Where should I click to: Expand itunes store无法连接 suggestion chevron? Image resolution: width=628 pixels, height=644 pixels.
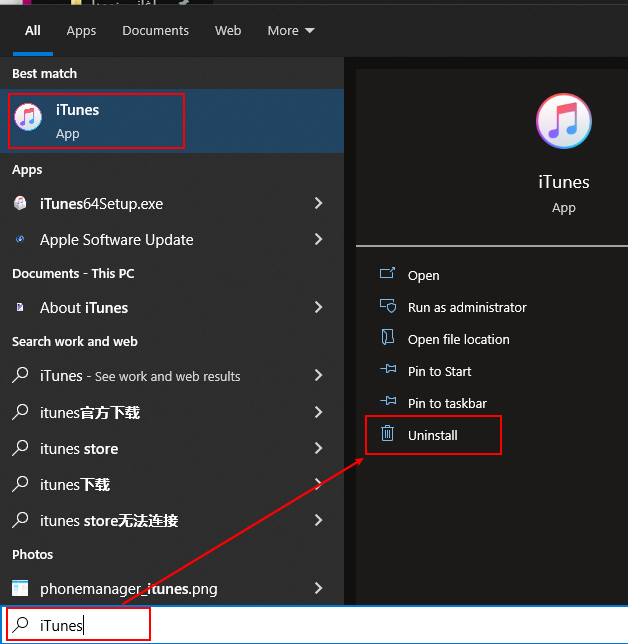coord(318,520)
